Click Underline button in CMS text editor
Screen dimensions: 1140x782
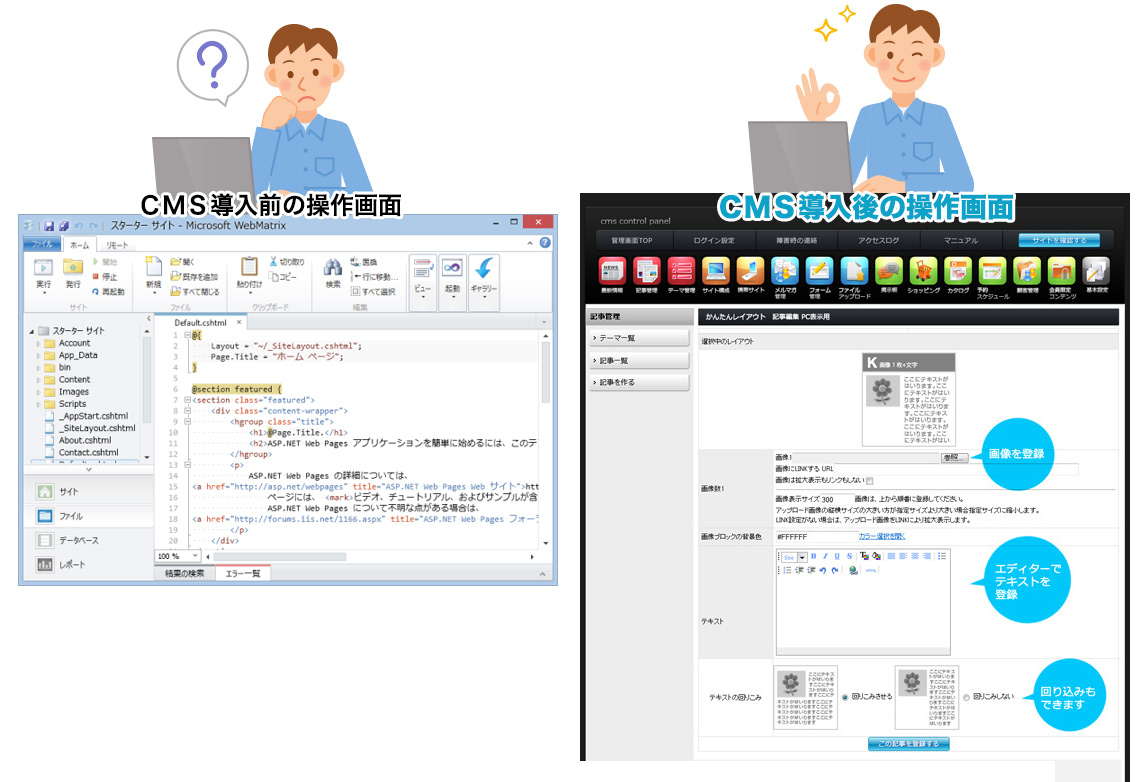coord(837,556)
